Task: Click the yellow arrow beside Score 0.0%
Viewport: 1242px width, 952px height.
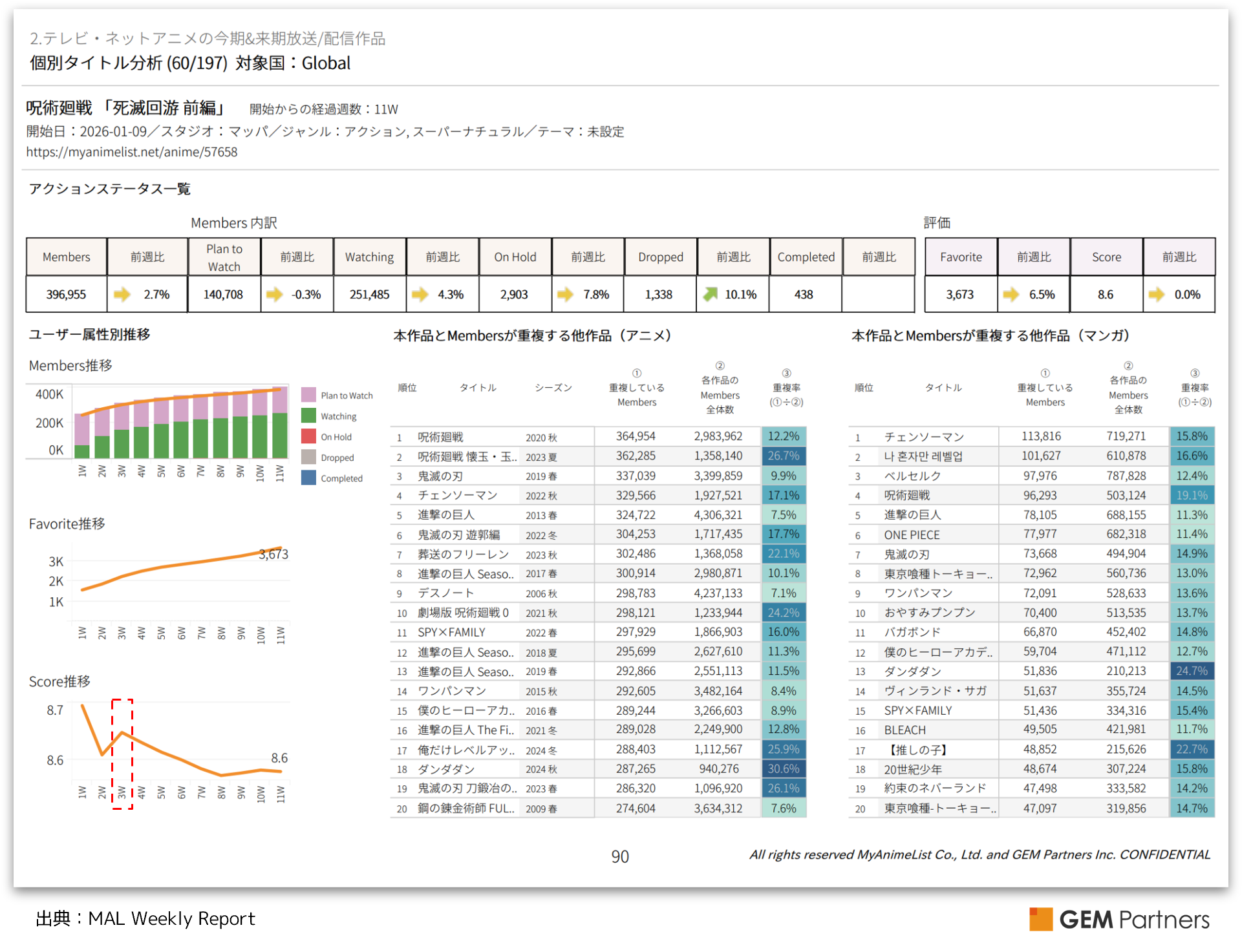Action: click(x=1156, y=295)
